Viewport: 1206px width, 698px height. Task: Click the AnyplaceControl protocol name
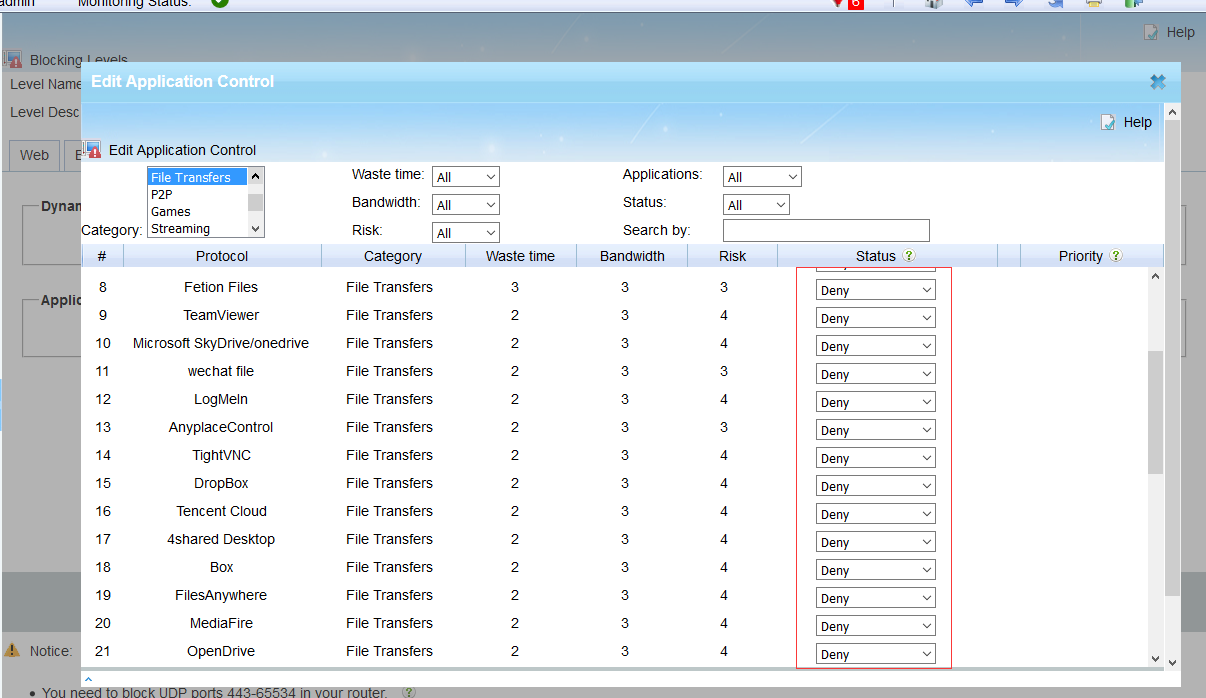pyautogui.click(x=221, y=427)
